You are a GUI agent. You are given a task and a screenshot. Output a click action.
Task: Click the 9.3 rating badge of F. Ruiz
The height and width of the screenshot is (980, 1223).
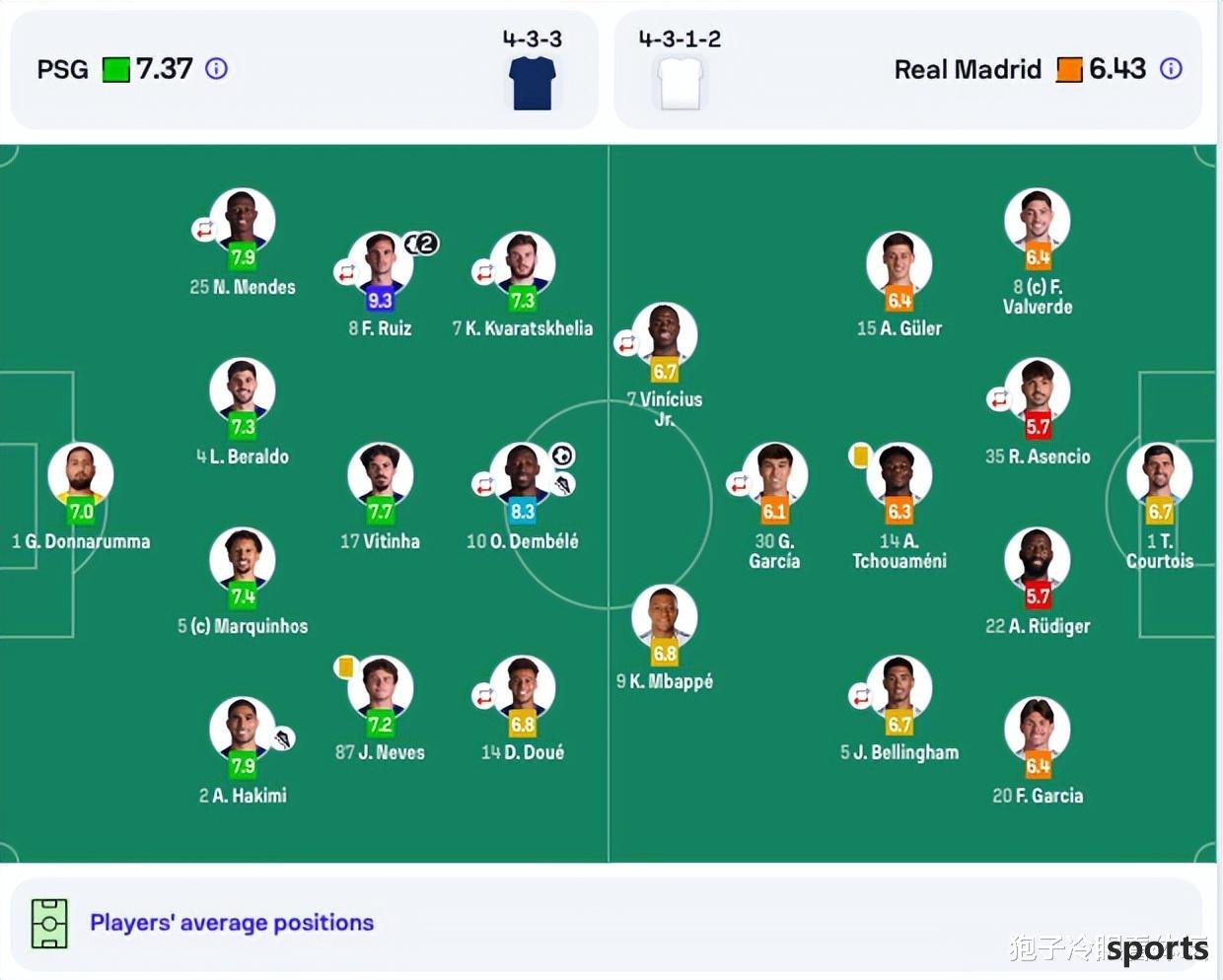(x=380, y=300)
